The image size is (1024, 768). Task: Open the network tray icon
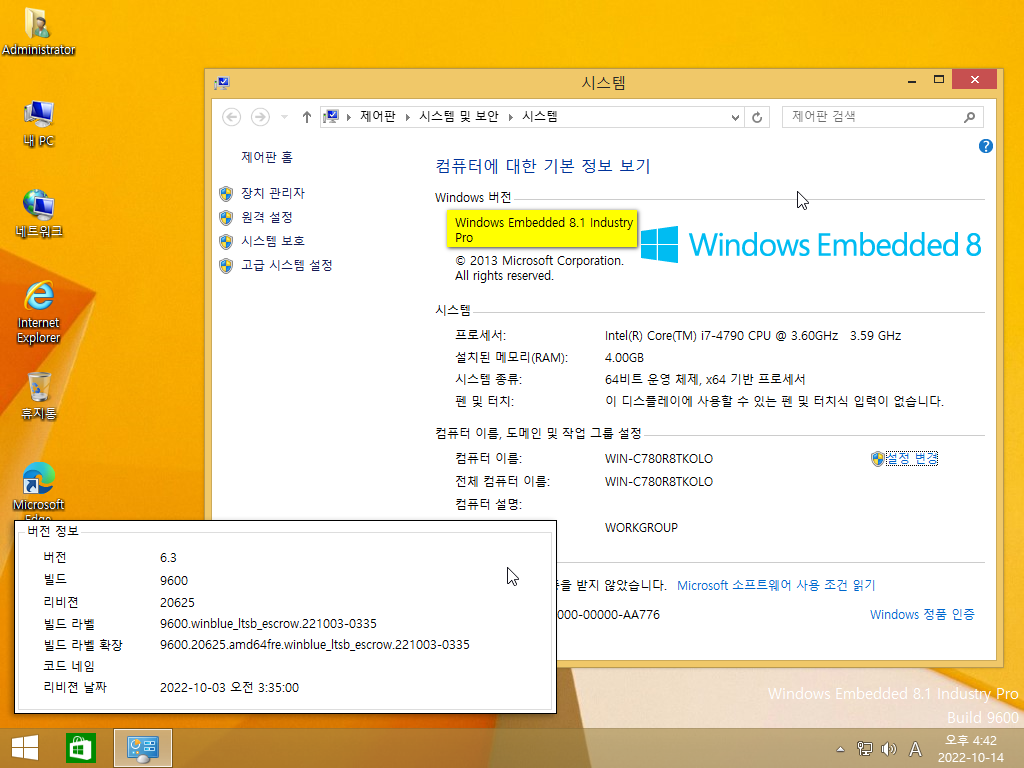[x=865, y=749]
